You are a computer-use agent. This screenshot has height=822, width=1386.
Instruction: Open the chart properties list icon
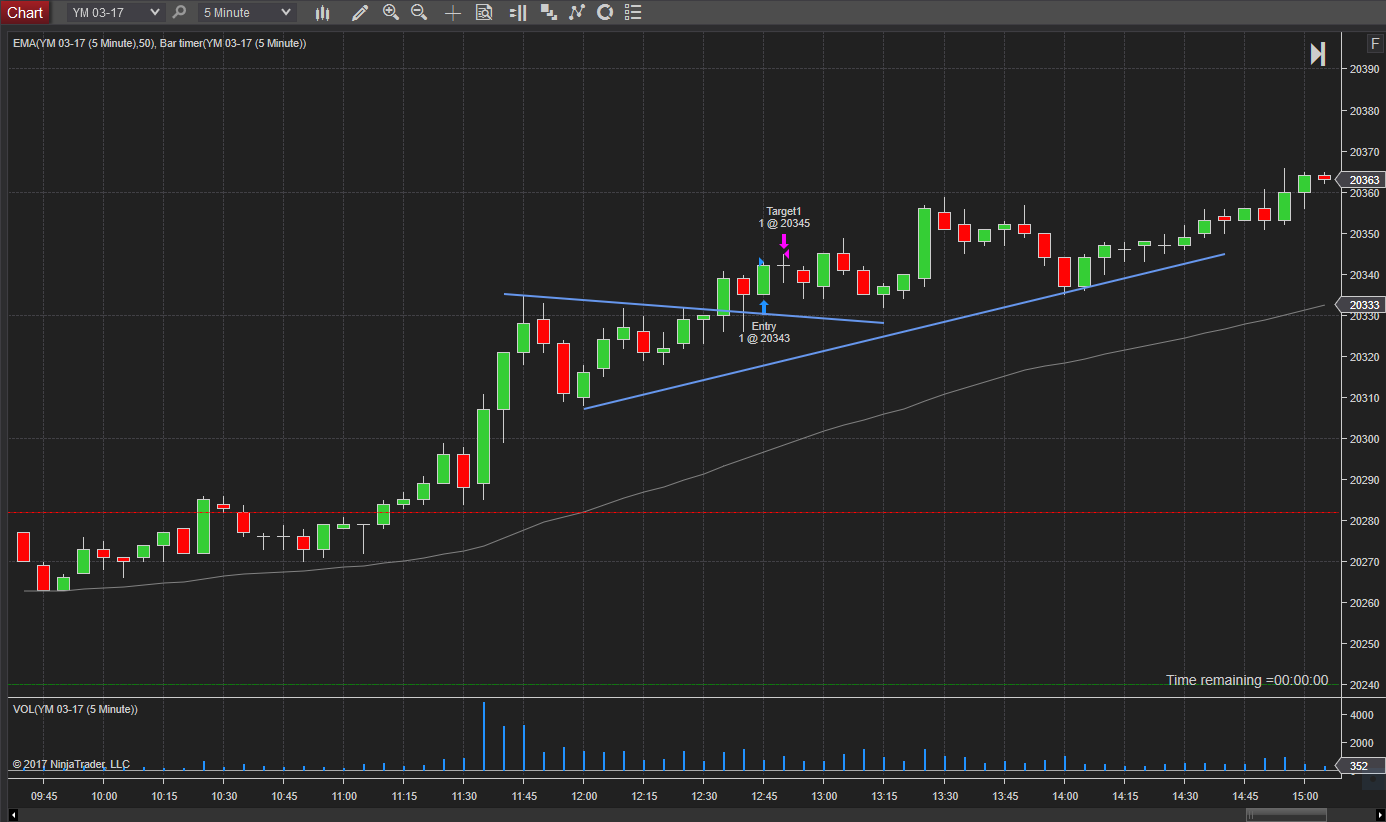[632, 13]
